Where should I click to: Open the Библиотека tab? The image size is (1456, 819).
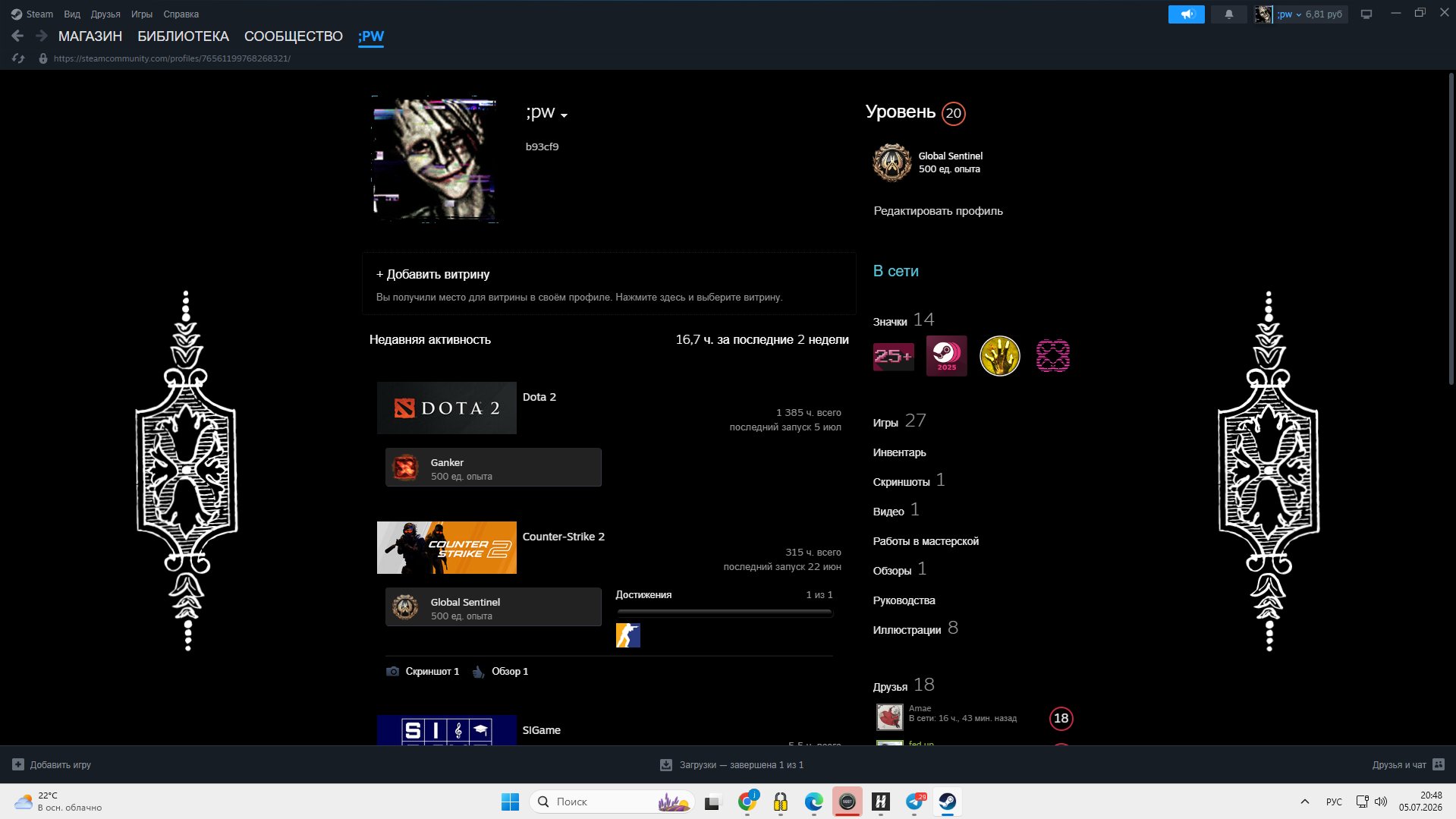click(x=183, y=36)
